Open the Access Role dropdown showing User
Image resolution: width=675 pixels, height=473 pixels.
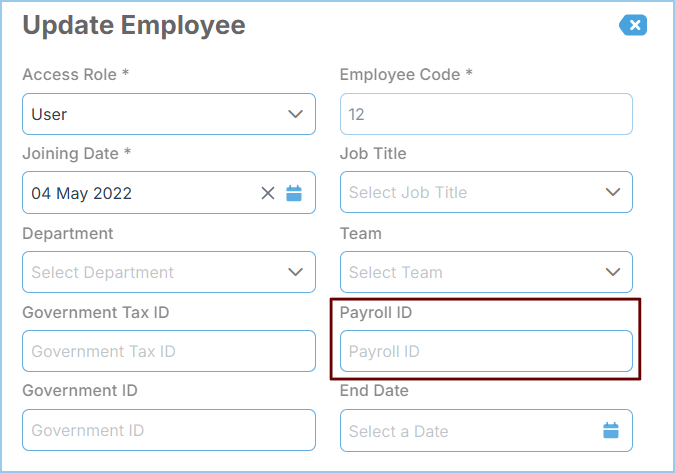tap(169, 114)
